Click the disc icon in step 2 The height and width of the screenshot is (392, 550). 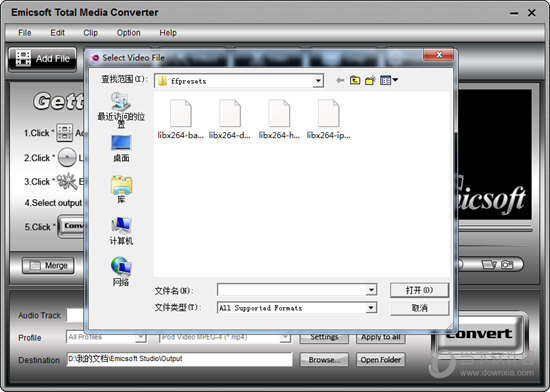(67, 157)
